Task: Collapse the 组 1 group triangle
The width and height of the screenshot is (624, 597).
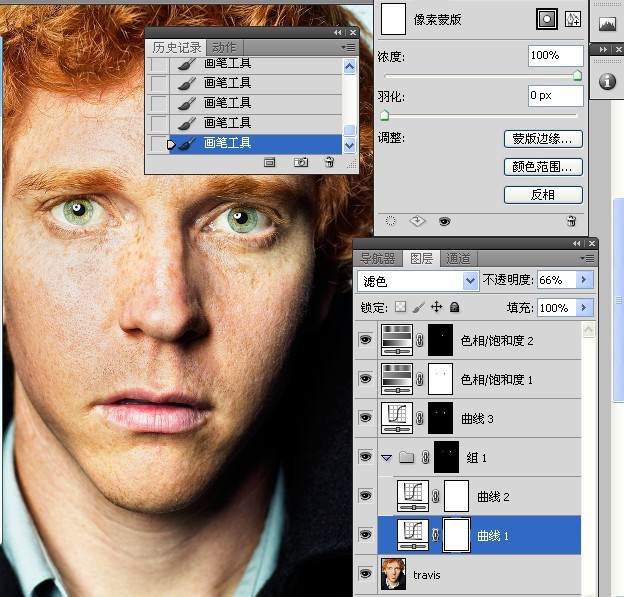Action: click(386, 458)
